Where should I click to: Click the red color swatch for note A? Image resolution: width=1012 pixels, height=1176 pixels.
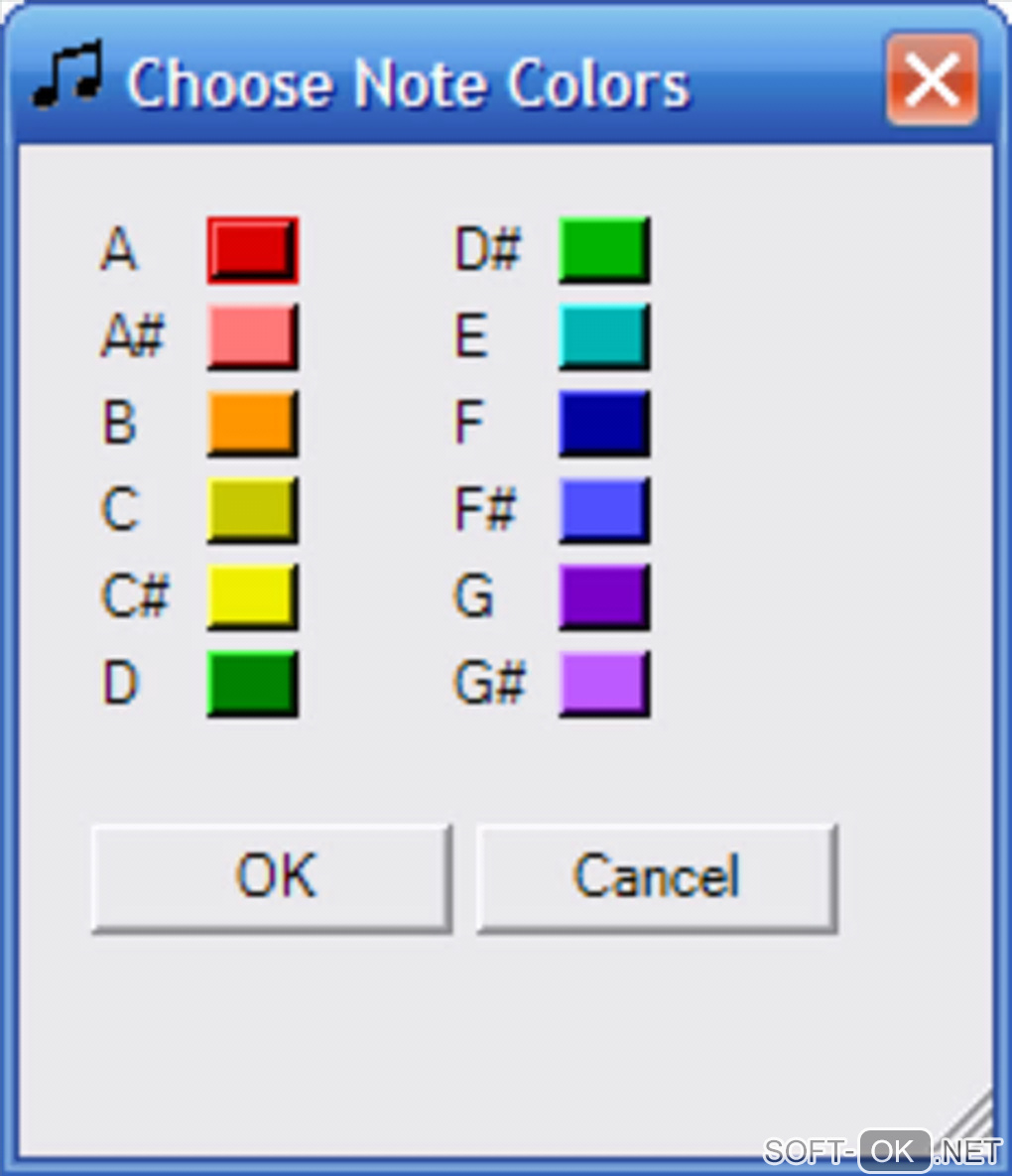point(252,250)
